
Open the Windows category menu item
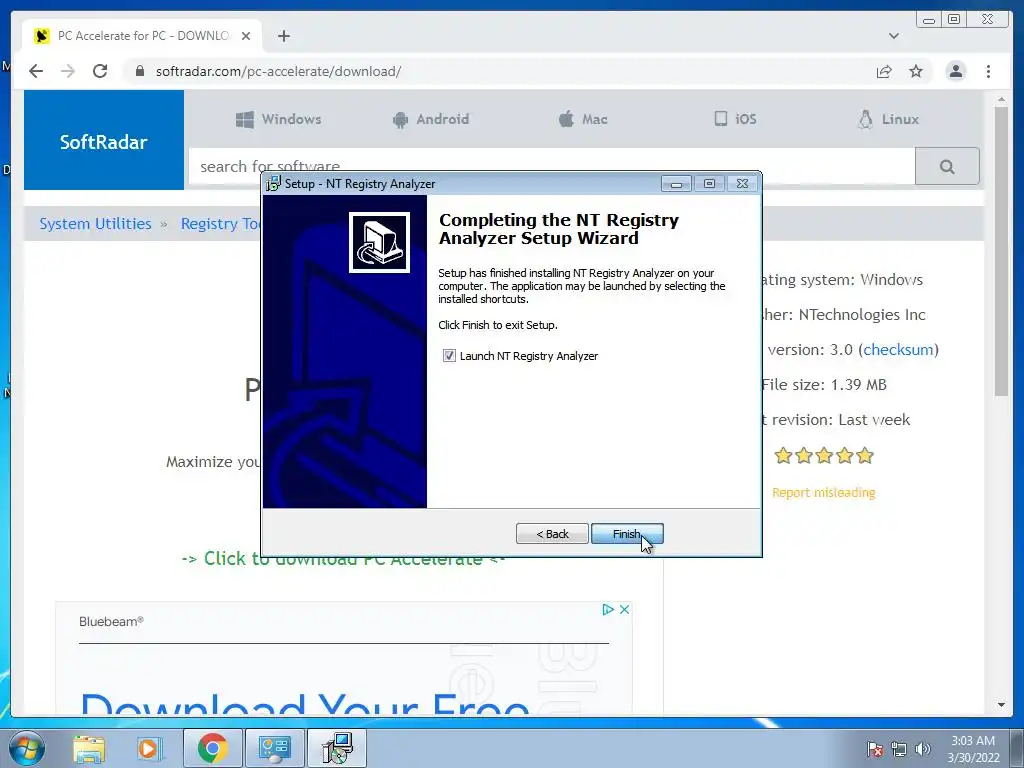tap(278, 119)
